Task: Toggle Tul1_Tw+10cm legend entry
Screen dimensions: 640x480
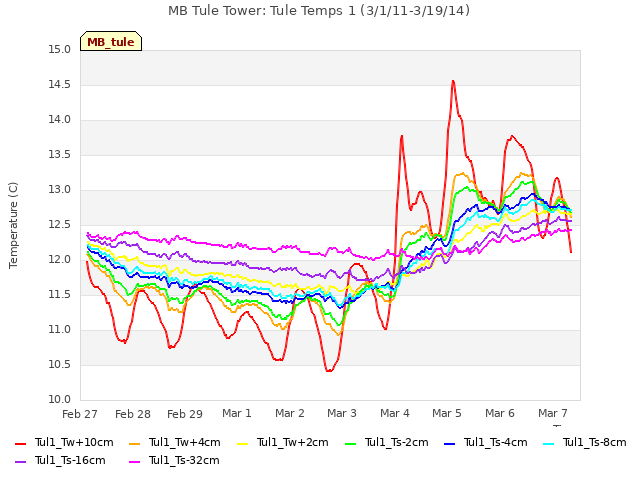Action: pyautogui.click(x=64, y=443)
